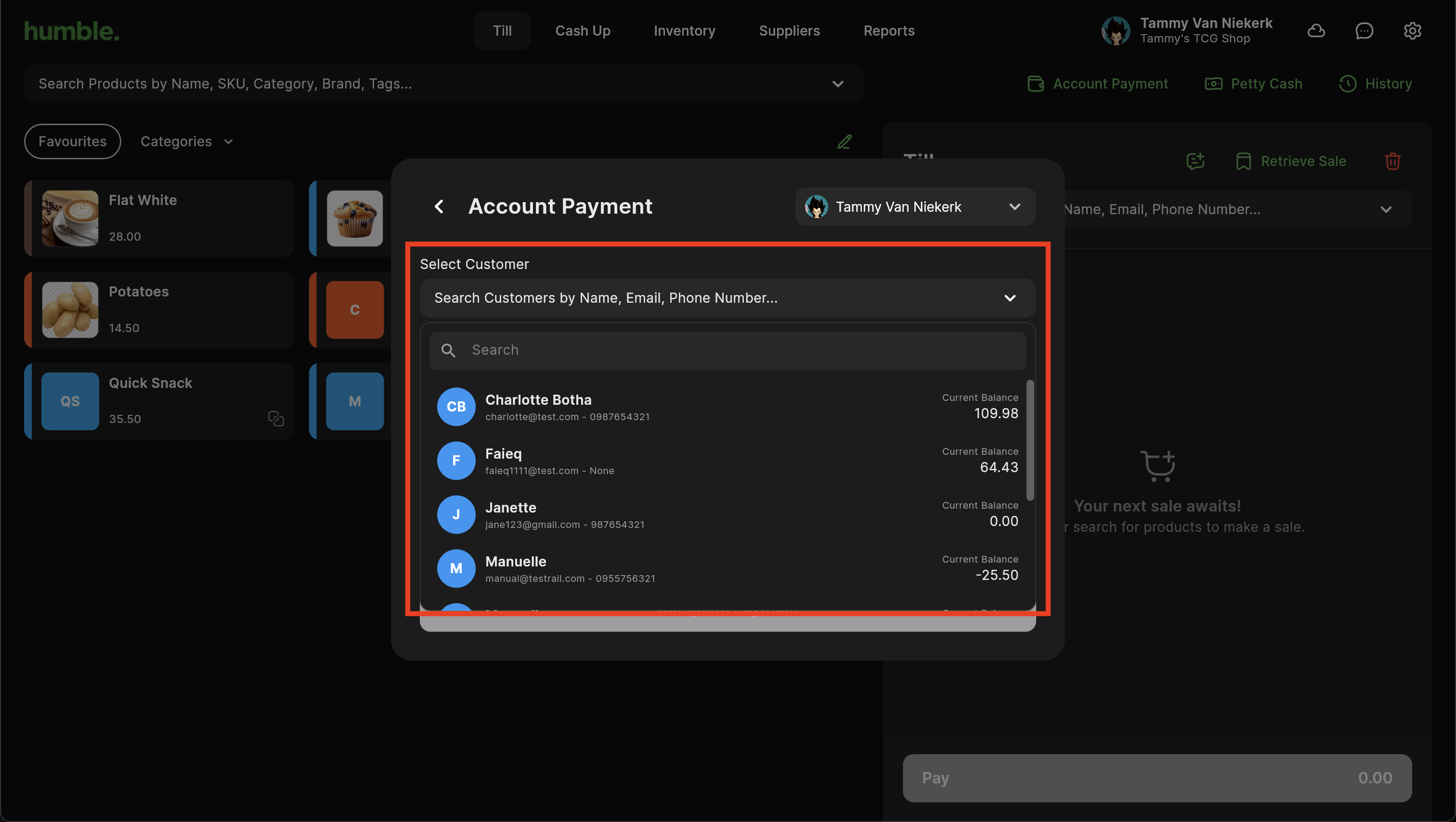Click the search magnifier icon in the customer list

(x=448, y=350)
